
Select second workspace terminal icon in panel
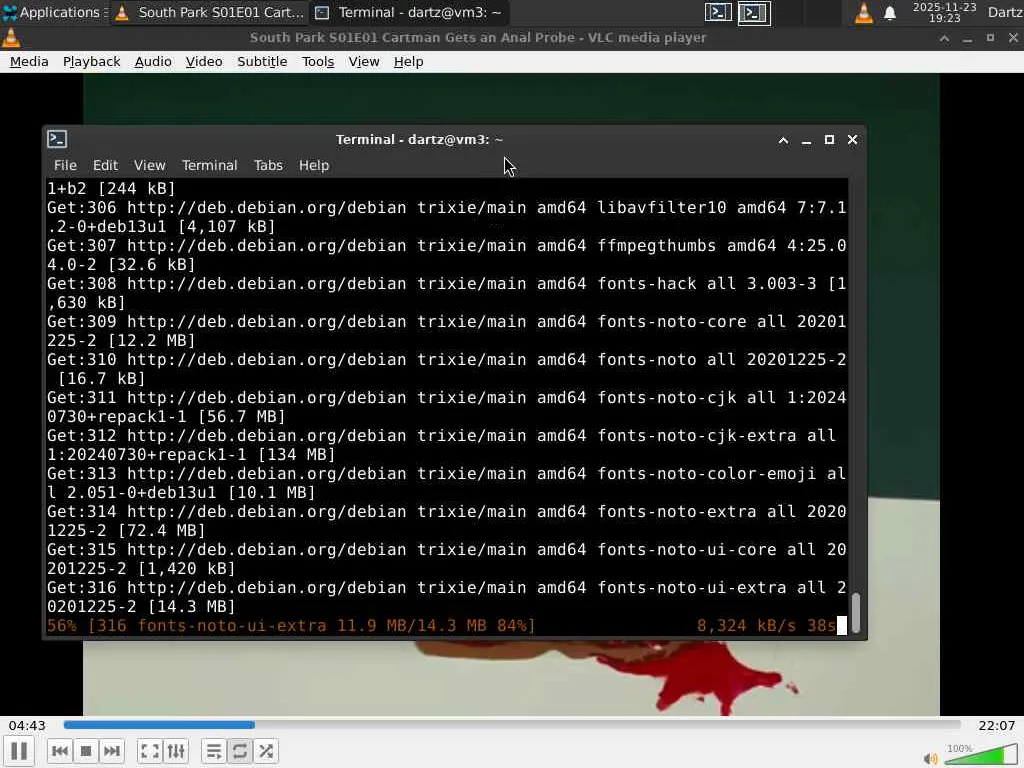[754, 12]
